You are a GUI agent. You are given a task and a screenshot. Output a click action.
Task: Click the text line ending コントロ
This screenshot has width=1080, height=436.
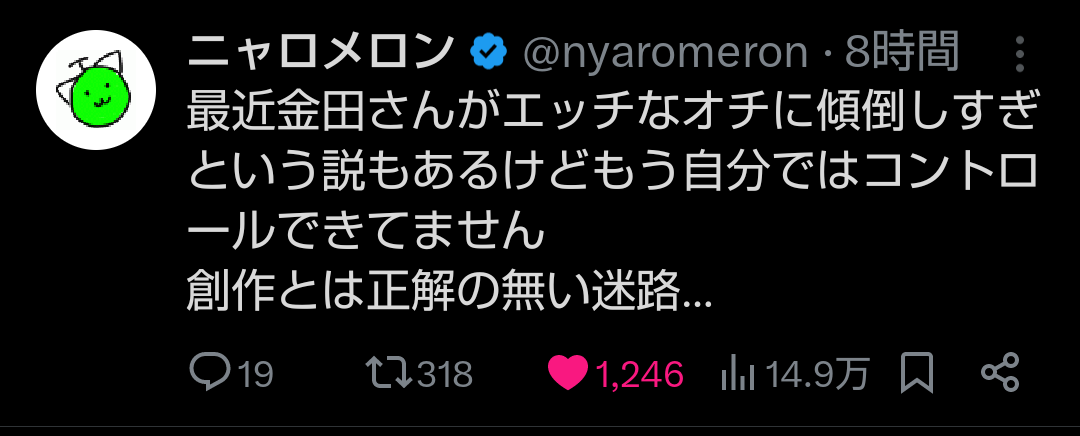coord(612,173)
